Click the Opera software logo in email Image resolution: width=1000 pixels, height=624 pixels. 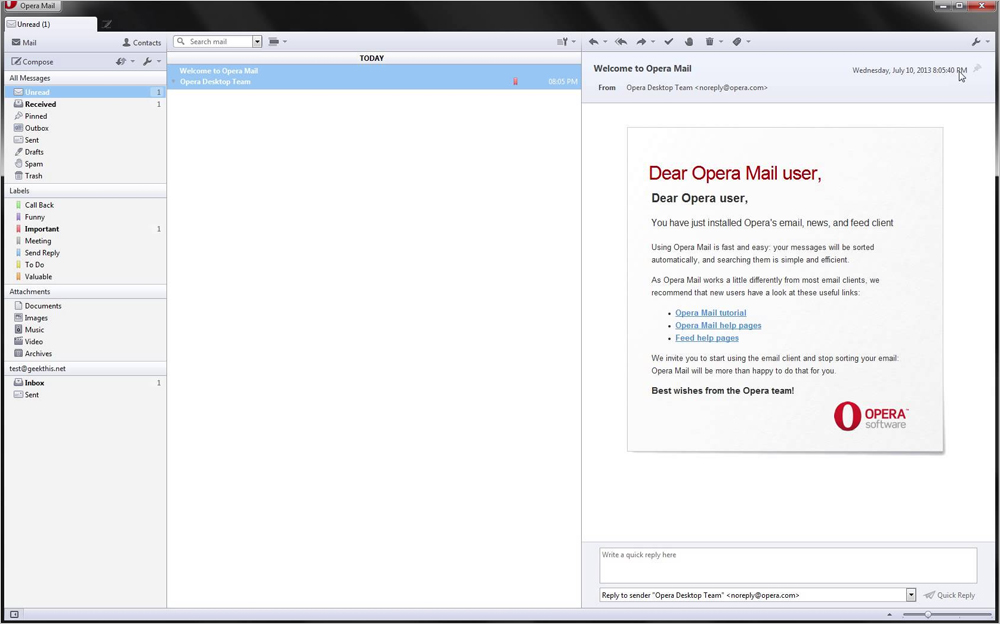[x=870, y=416]
